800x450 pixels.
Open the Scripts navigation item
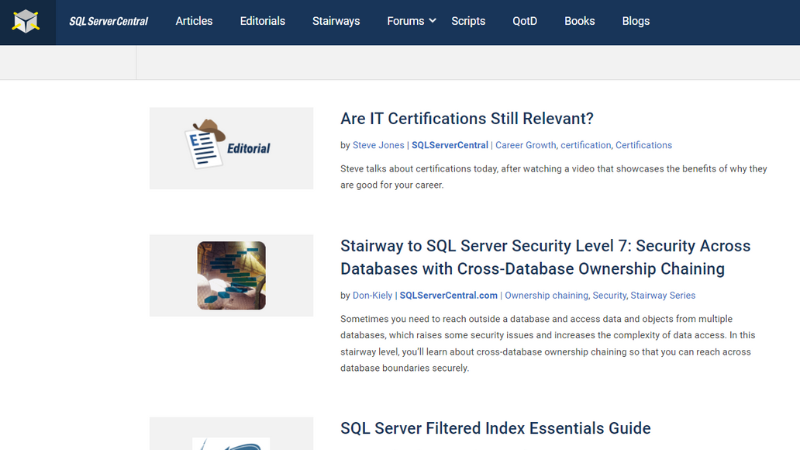coord(468,21)
